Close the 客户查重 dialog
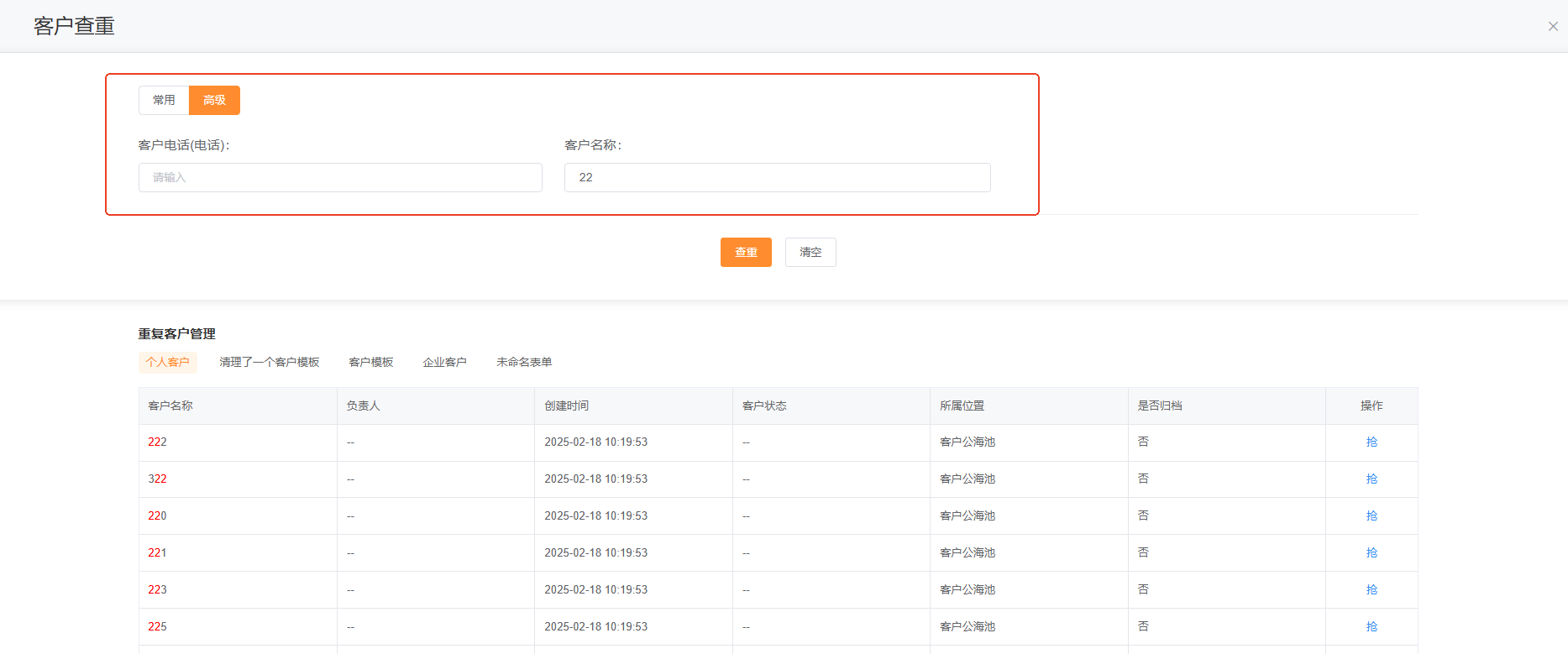 tap(1553, 26)
